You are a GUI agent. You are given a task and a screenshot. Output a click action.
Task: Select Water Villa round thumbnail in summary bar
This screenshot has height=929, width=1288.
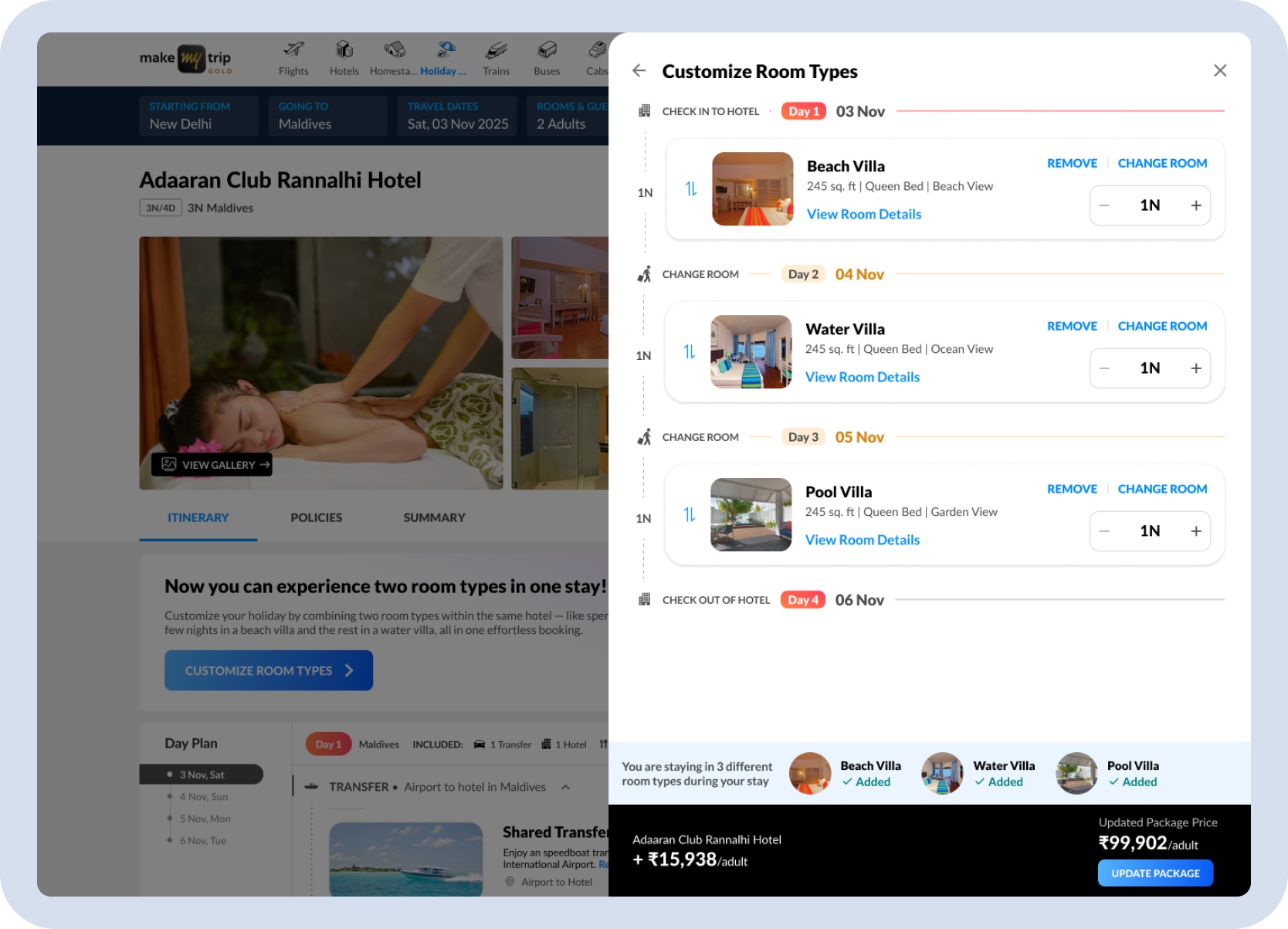943,774
